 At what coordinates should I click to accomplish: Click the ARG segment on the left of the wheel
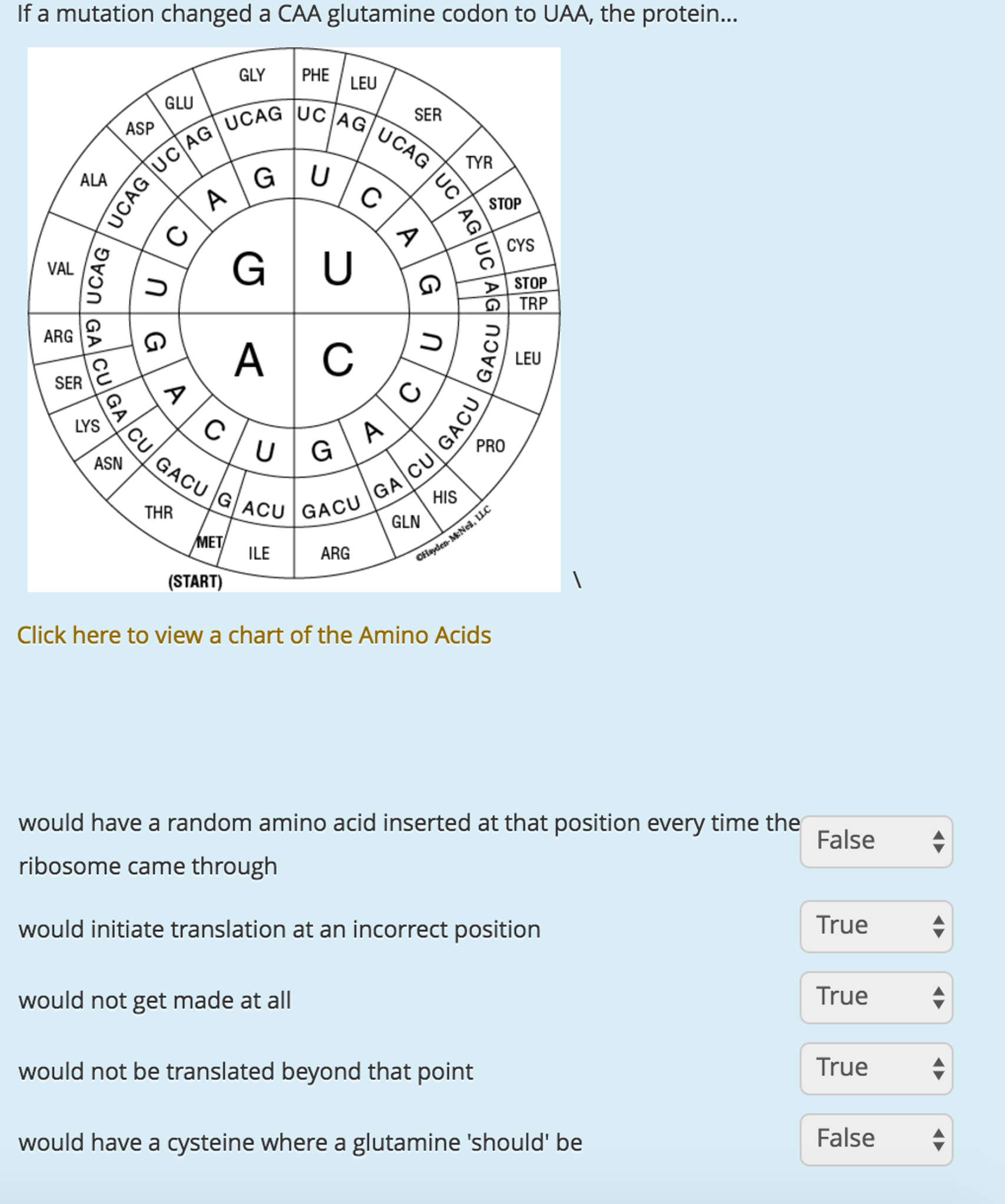pyautogui.click(x=59, y=336)
